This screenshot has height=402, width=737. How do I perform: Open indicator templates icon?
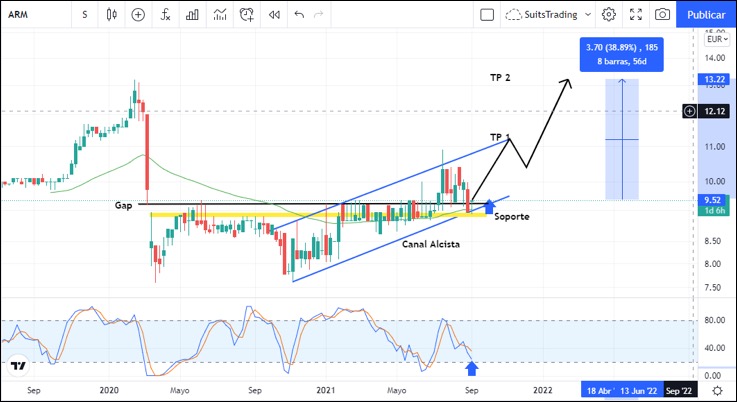(219, 15)
